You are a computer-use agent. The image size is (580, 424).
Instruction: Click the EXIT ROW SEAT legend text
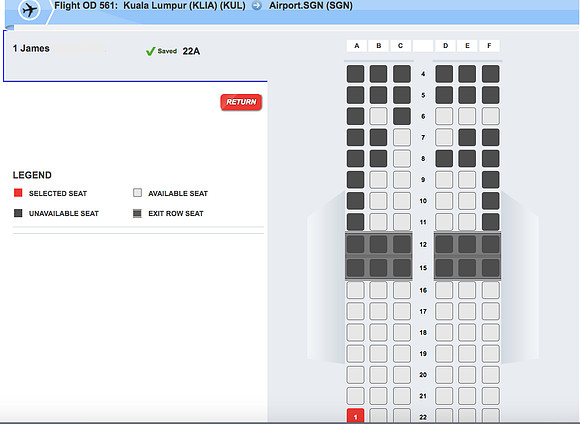click(x=176, y=213)
